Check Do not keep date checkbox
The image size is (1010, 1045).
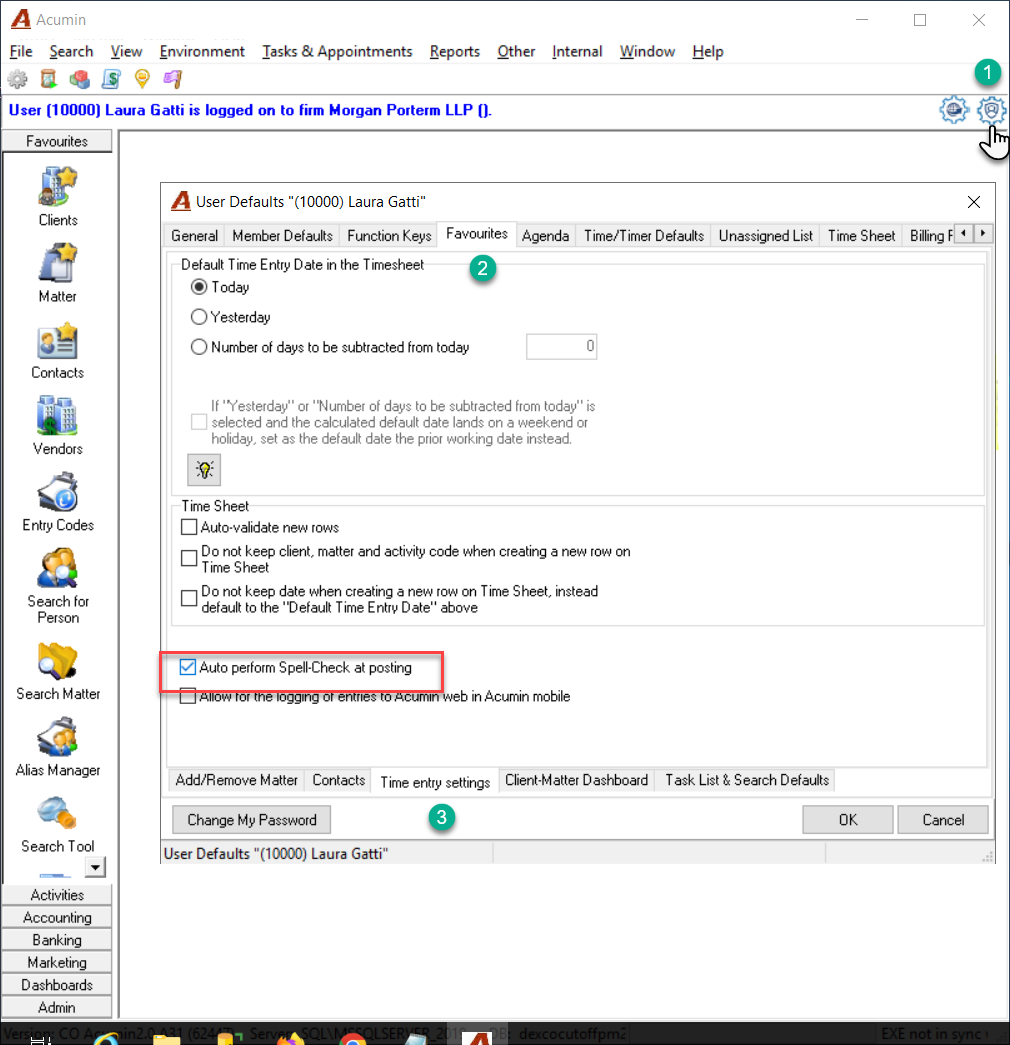(189, 598)
